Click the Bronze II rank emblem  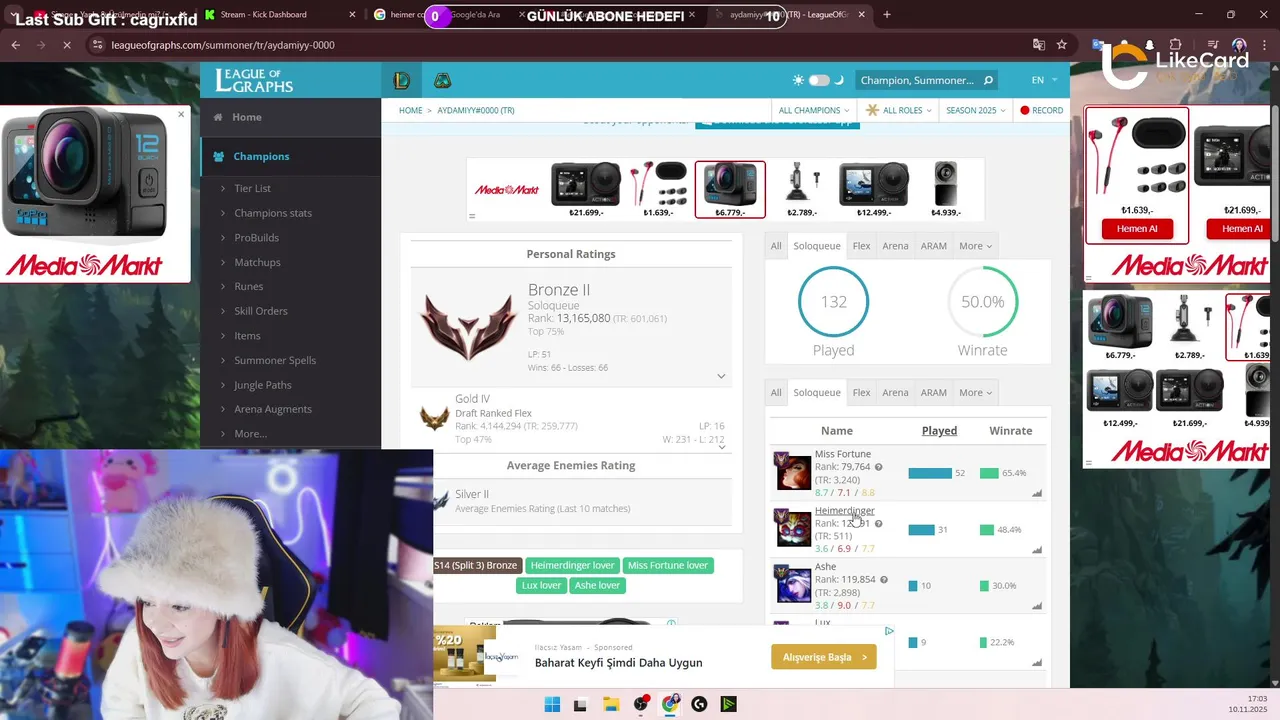pos(468,328)
